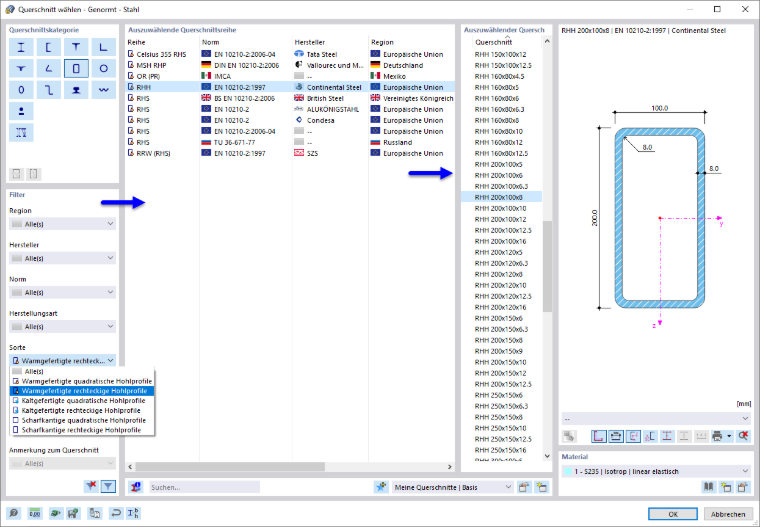The image size is (760, 527).
Task: Choose Warmgefertigte quadratische Hohlprofile option
Action: [82, 381]
